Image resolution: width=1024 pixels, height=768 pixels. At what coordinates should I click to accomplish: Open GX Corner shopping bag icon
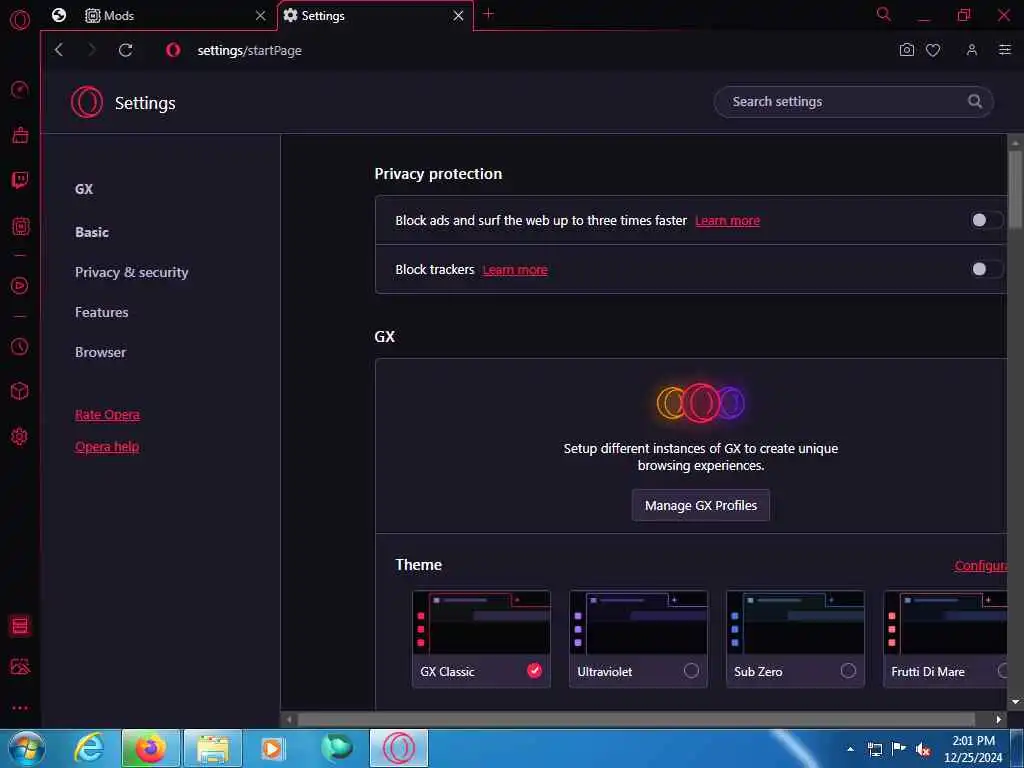(x=20, y=135)
